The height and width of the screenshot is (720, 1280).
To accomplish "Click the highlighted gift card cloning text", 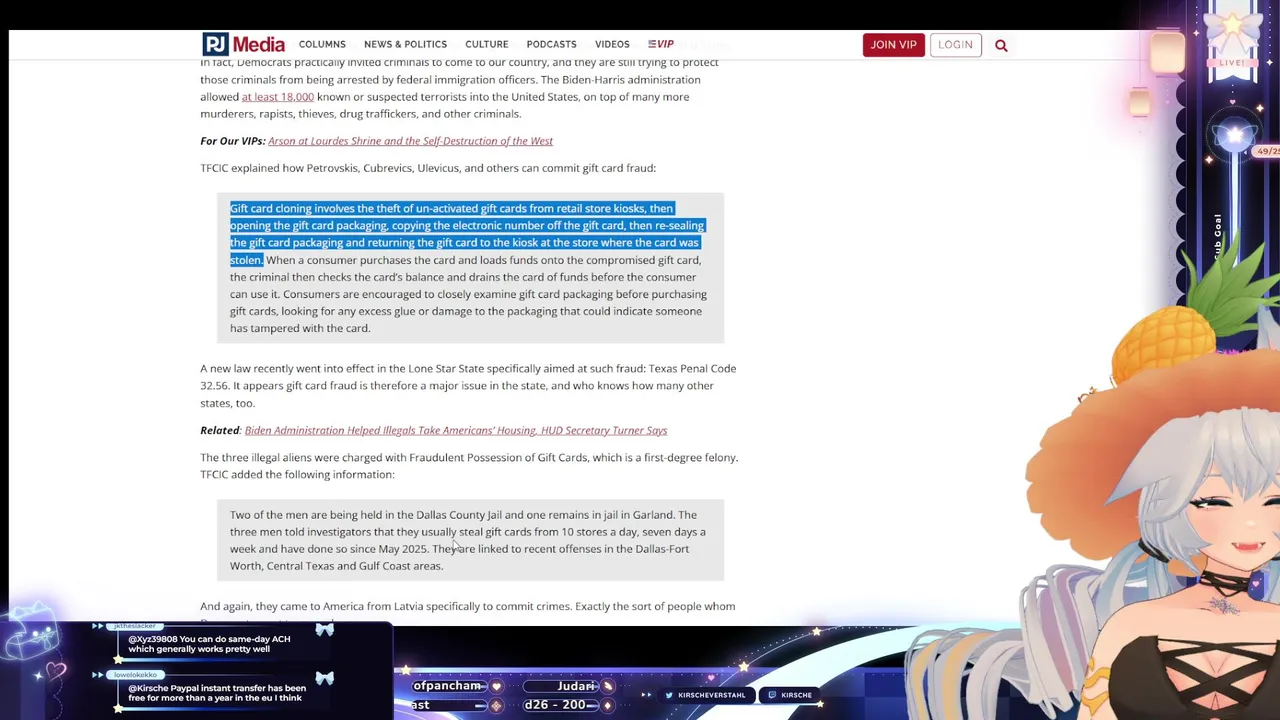I will point(467,234).
